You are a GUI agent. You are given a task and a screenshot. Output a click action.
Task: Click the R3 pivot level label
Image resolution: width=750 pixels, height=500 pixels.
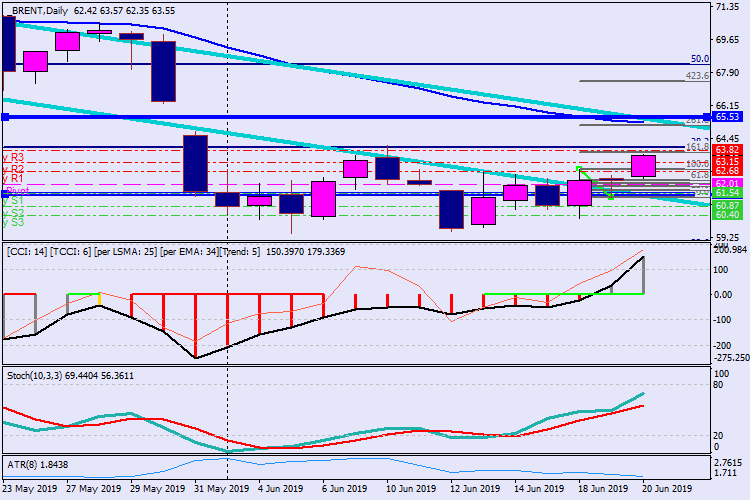[14, 158]
